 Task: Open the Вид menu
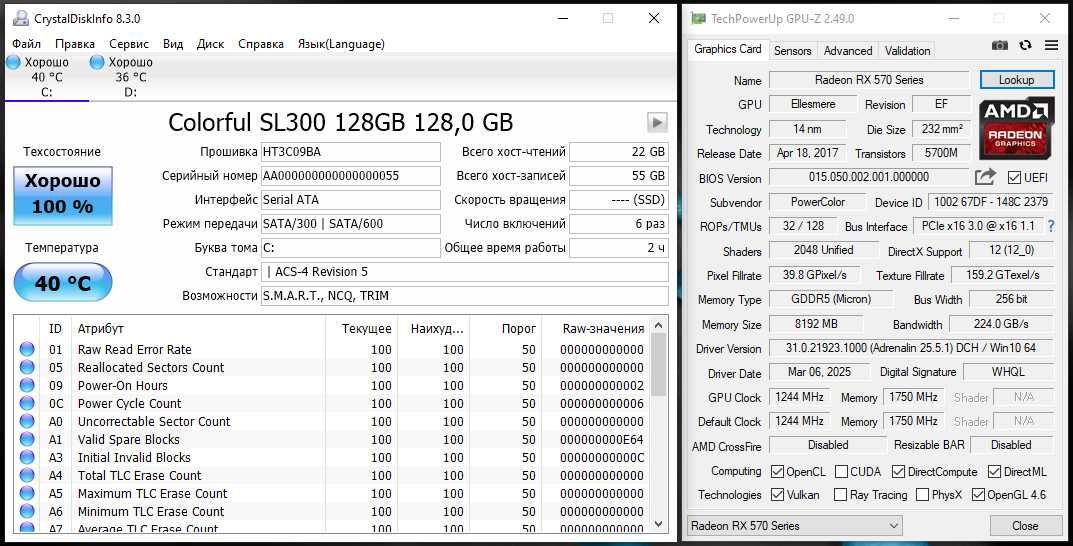click(173, 44)
